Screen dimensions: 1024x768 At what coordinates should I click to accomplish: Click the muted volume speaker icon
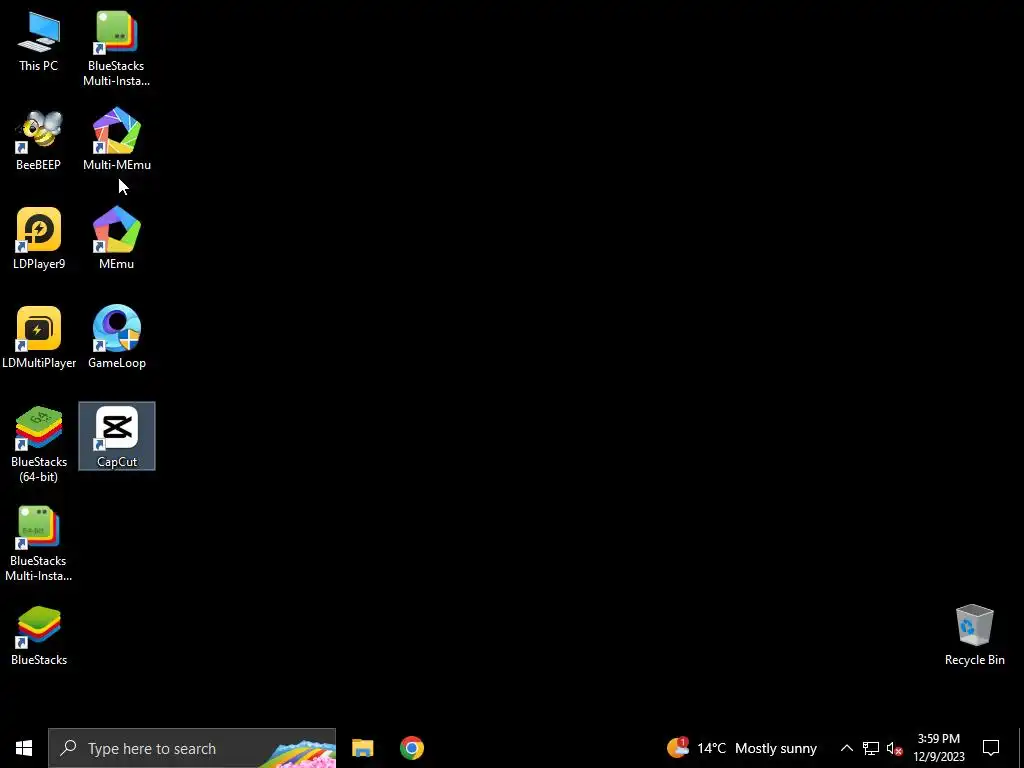[x=894, y=748]
